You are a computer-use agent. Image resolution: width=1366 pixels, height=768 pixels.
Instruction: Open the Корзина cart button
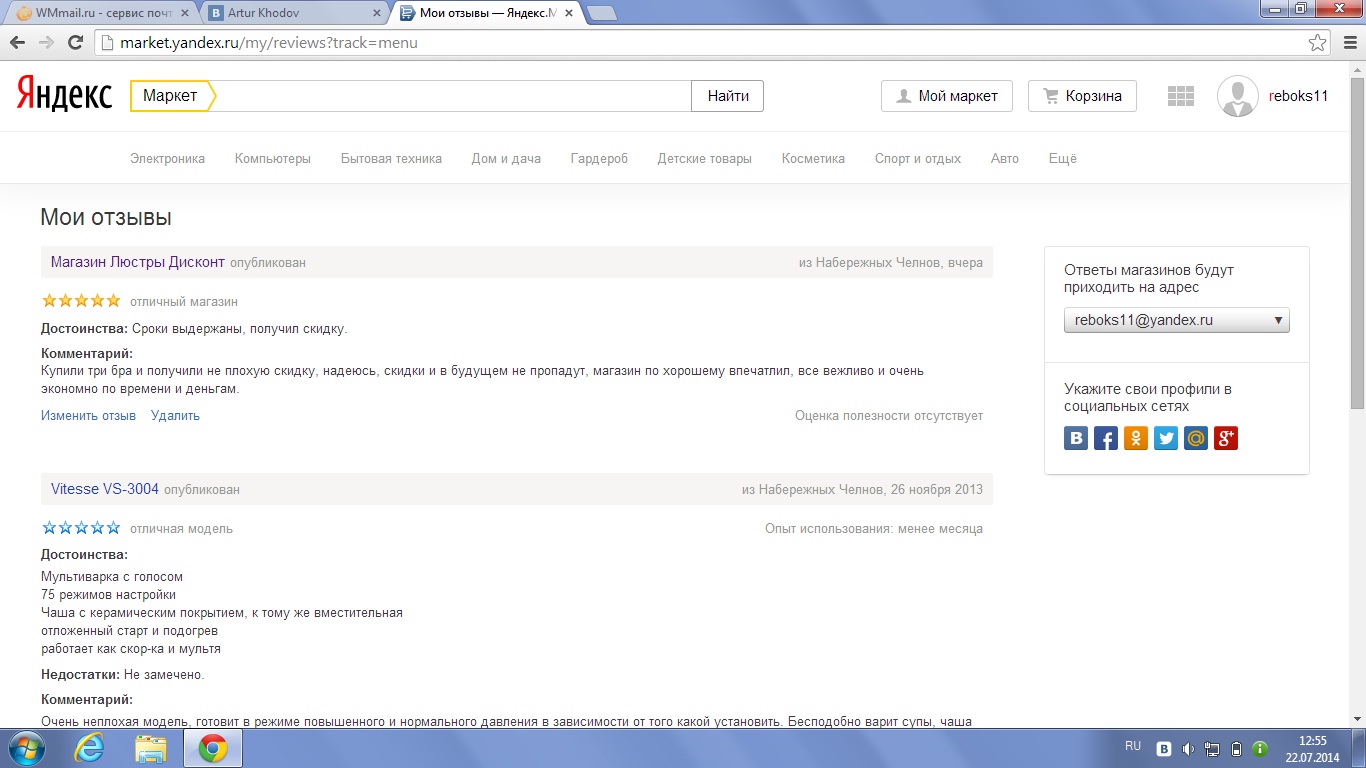coord(1082,96)
